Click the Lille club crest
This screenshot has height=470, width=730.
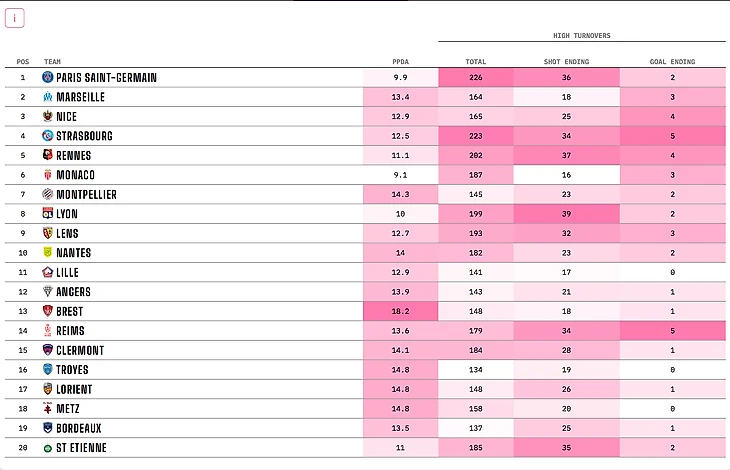[x=48, y=272]
